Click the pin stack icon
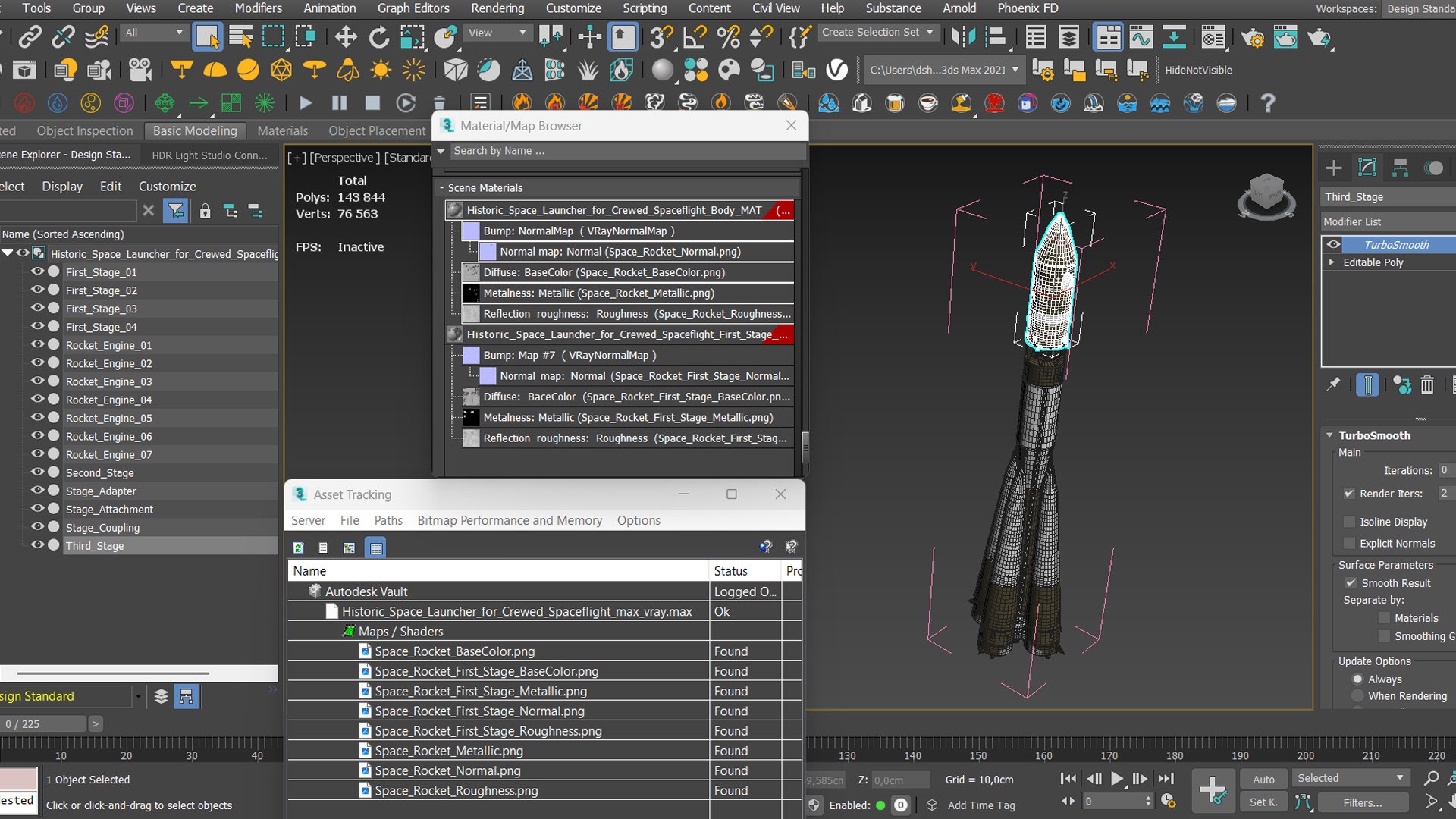This screenshot has height=819, width=1456. tap(1333, 385)
